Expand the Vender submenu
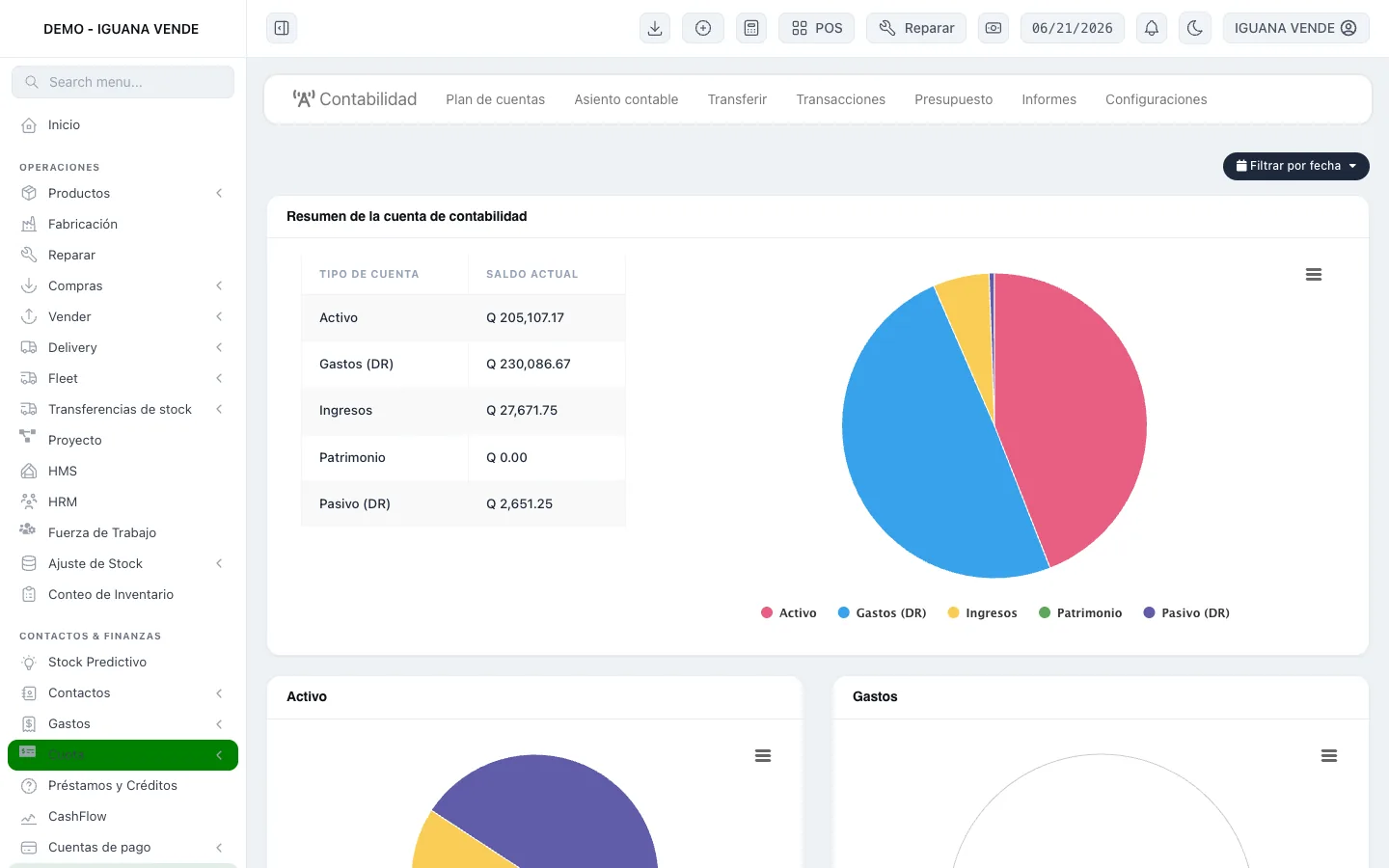1389x868 pixels. [x=219, y=316]
